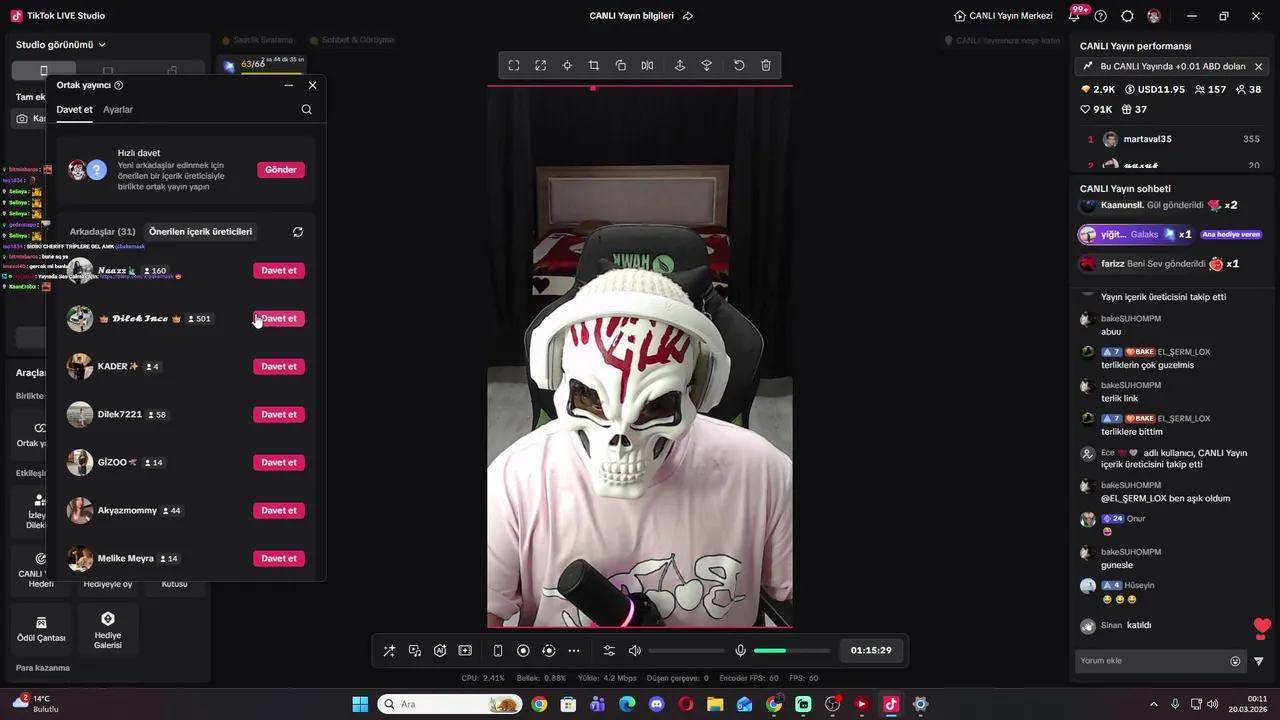Open the help icon in title bar
Viewport: 1280px width, 720px height.
click(1101, 16)
